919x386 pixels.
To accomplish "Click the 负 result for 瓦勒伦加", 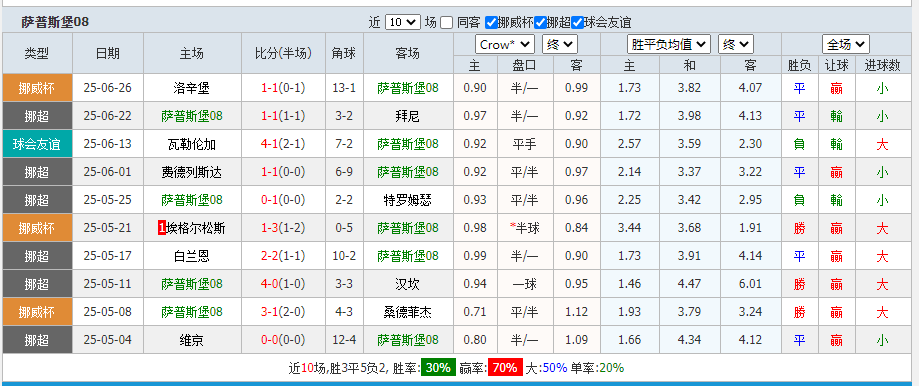I will 799,144.
